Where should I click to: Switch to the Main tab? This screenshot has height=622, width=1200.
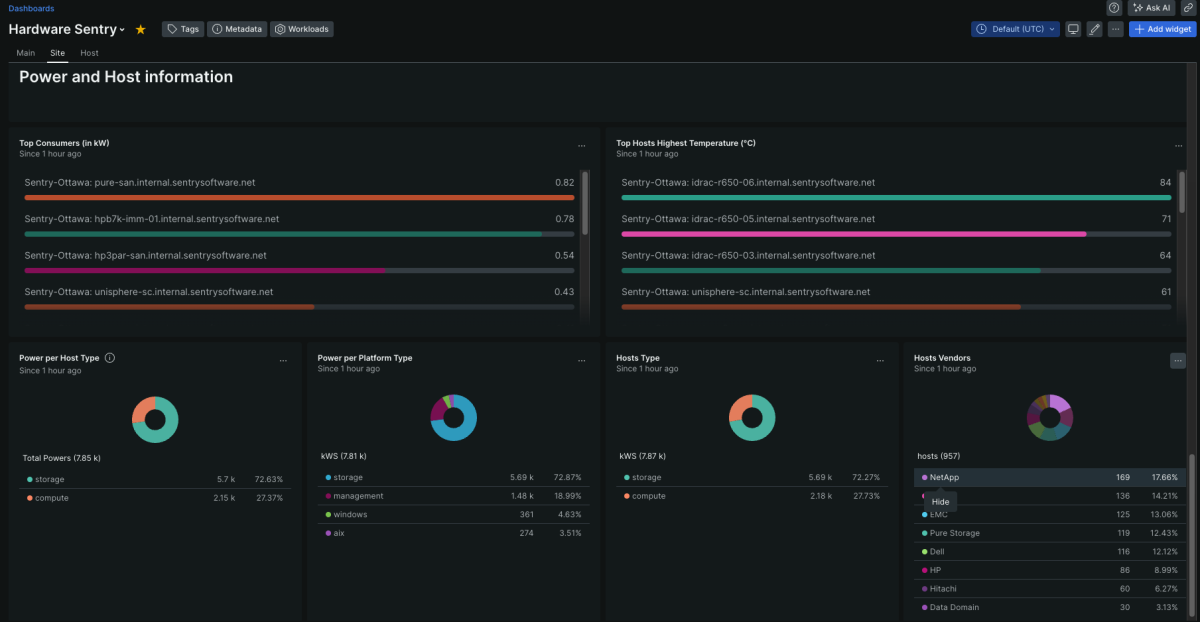(x=24, y=53)
